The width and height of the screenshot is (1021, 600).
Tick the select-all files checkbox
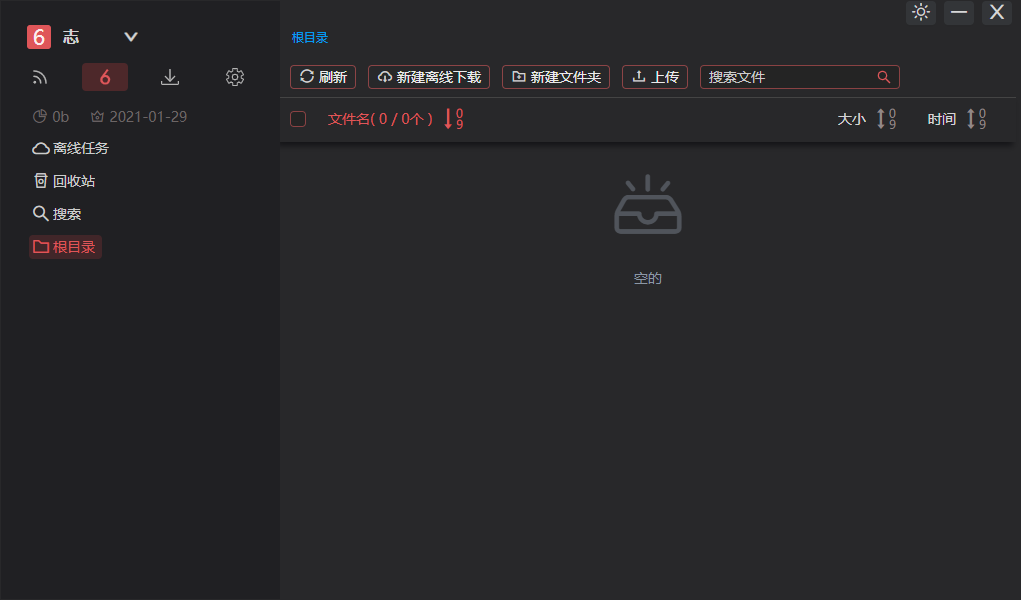tap(298, 119)
